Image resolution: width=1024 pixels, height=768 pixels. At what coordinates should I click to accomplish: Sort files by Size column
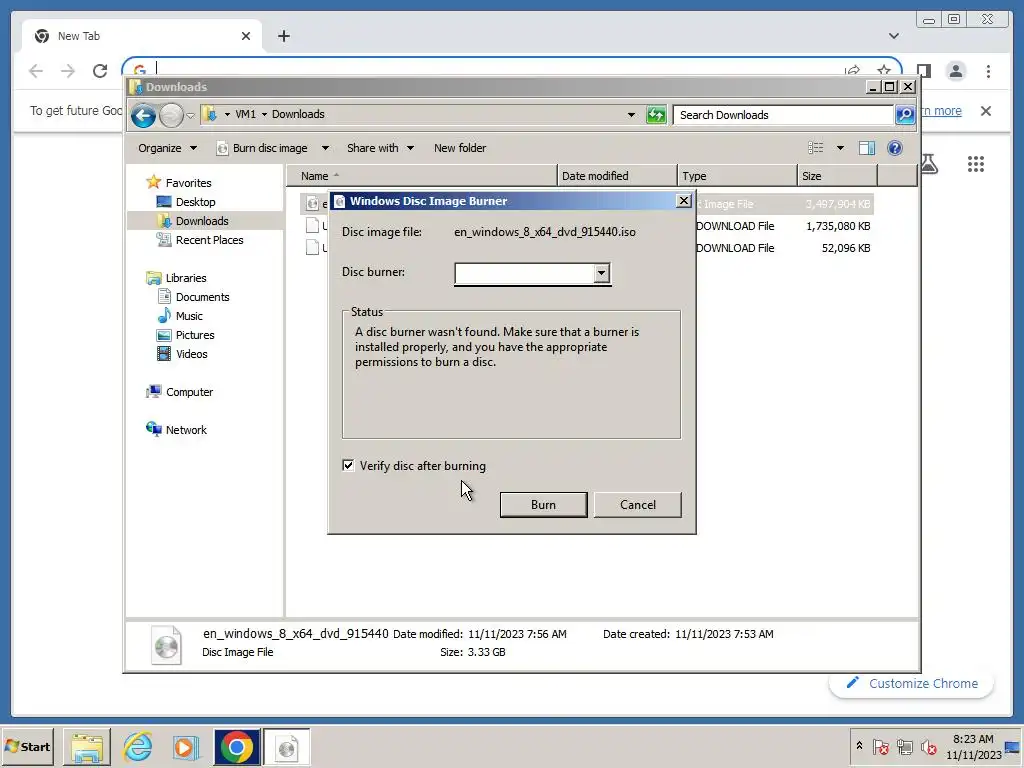tap(837, 176)
